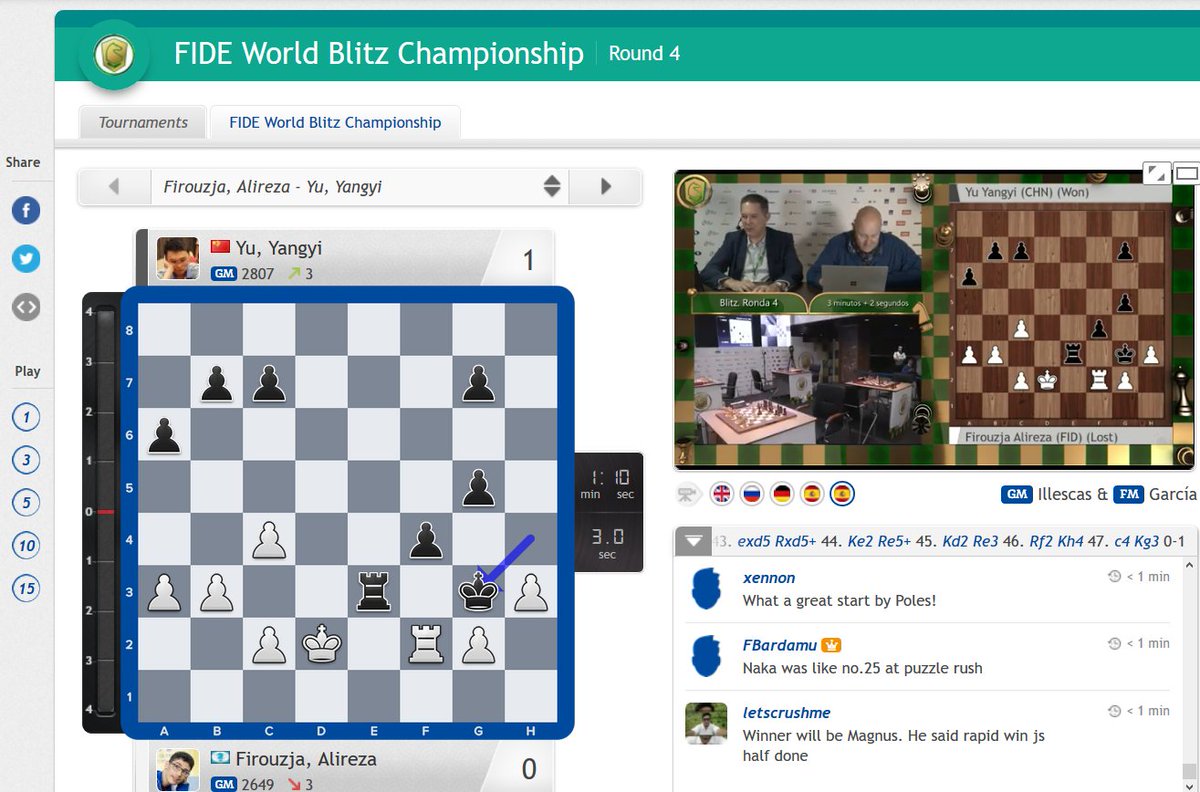Image resolution: width=1200 pixels, height=792 pixels.
Task: Click the video camera icon beside flags
Action: pos(689,495)
